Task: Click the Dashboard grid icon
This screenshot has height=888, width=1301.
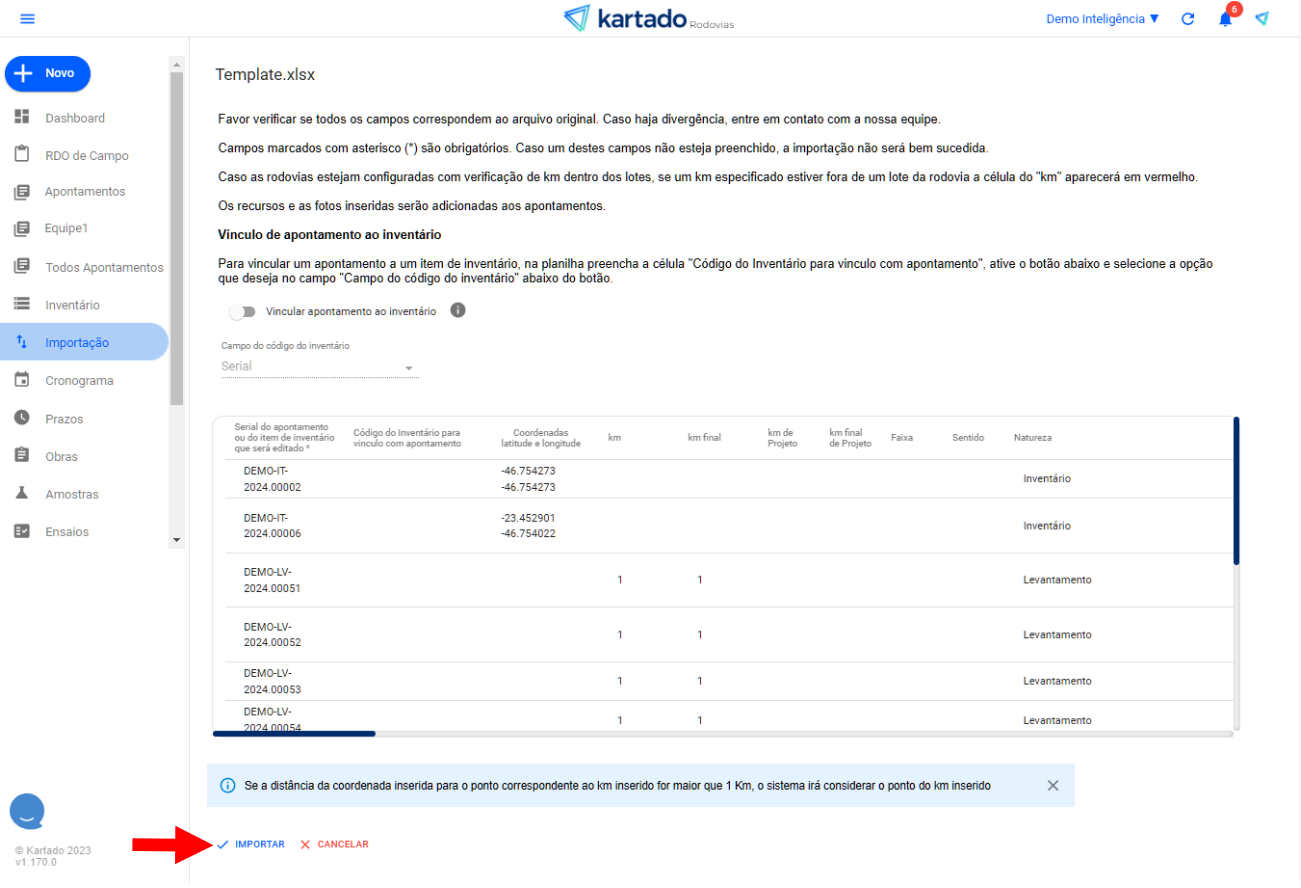Action: click(22, 117)
